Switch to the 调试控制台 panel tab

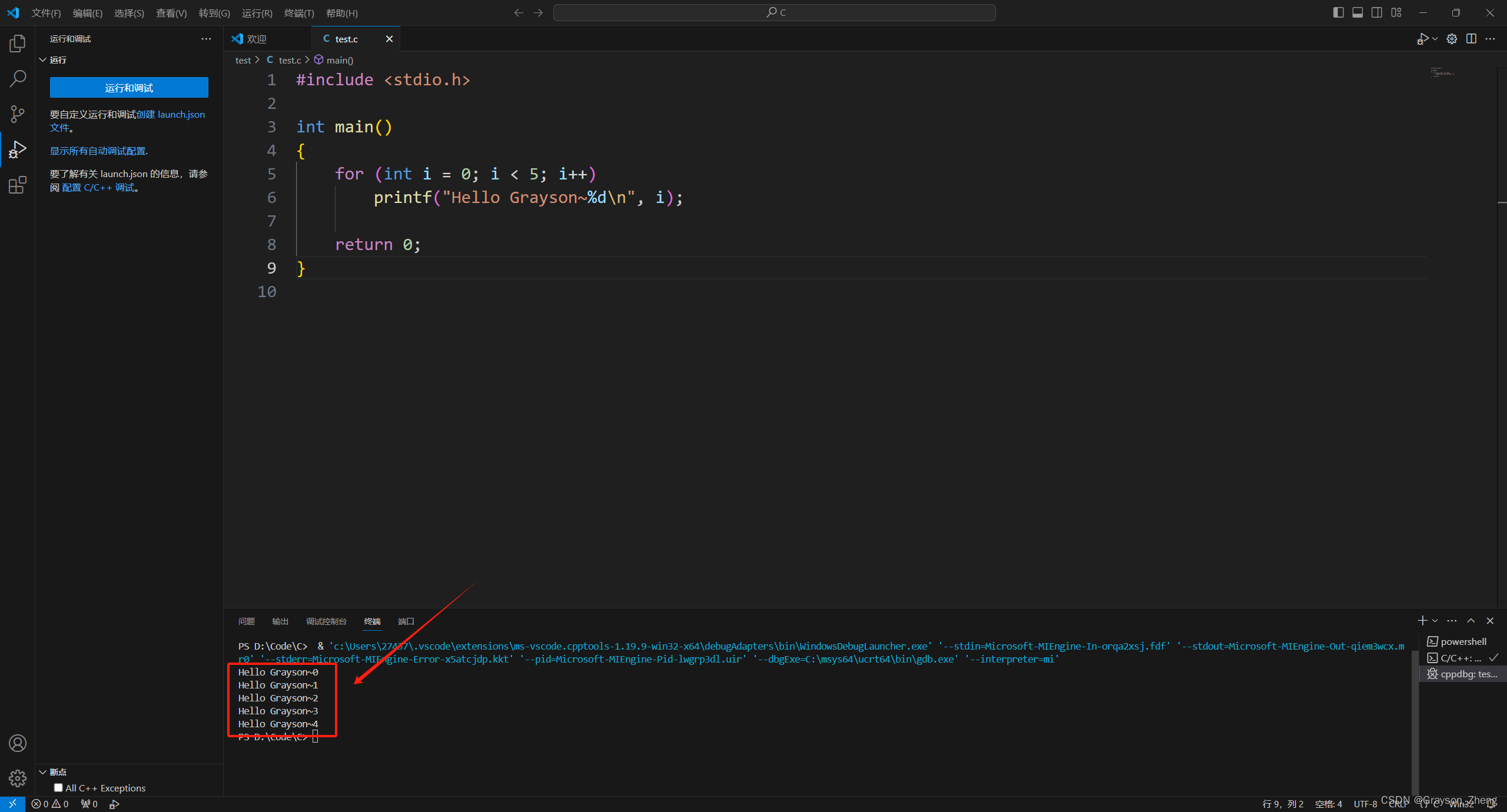(x=326, y=621)
